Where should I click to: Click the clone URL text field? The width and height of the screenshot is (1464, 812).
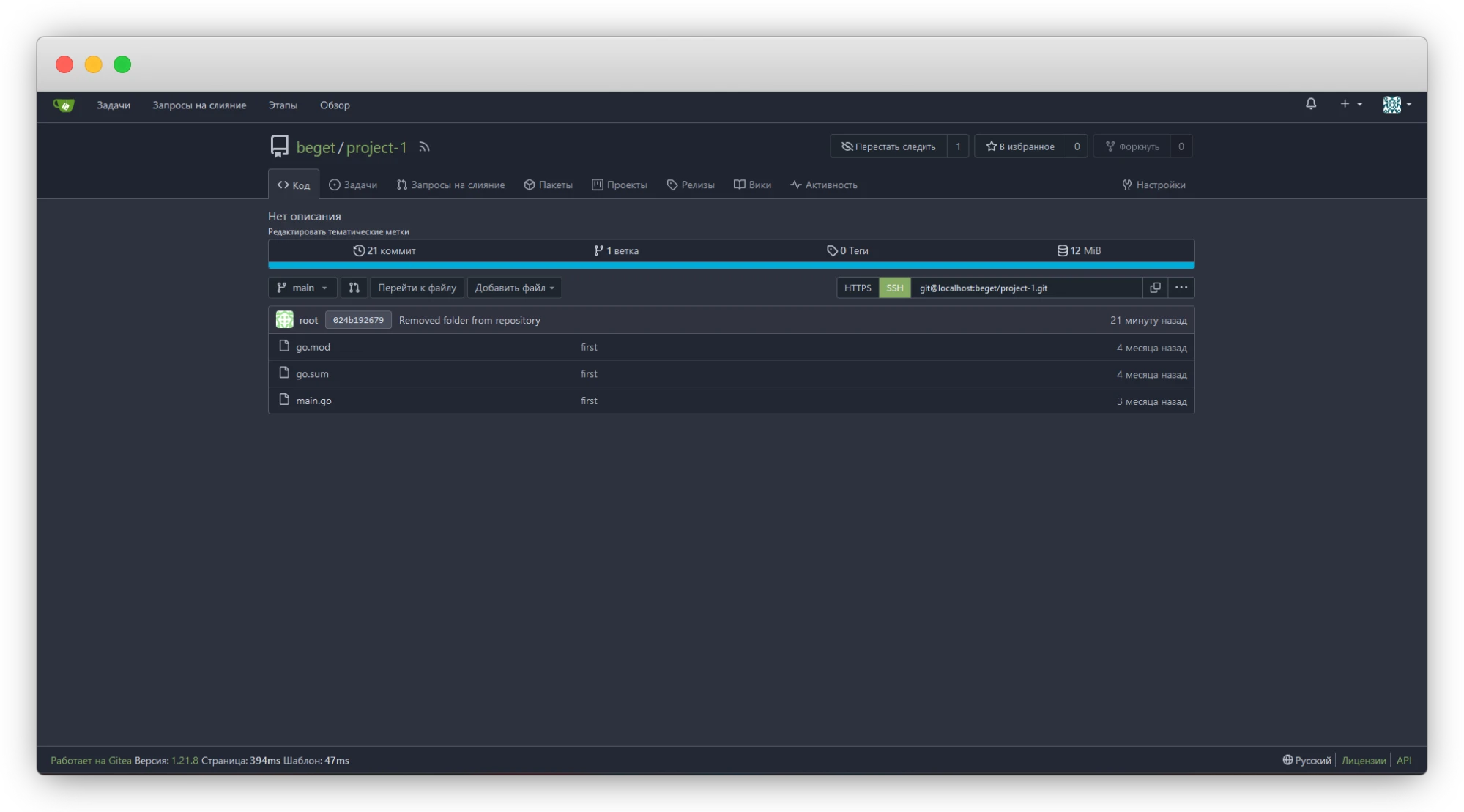[1025, 288]
